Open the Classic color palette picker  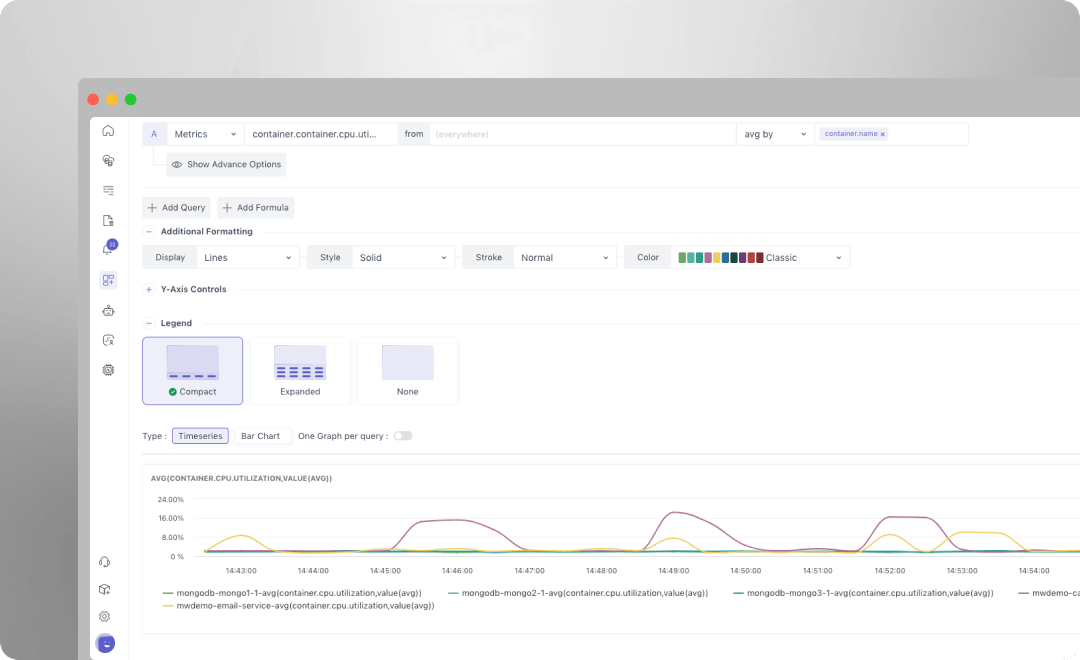coord(760,257)
